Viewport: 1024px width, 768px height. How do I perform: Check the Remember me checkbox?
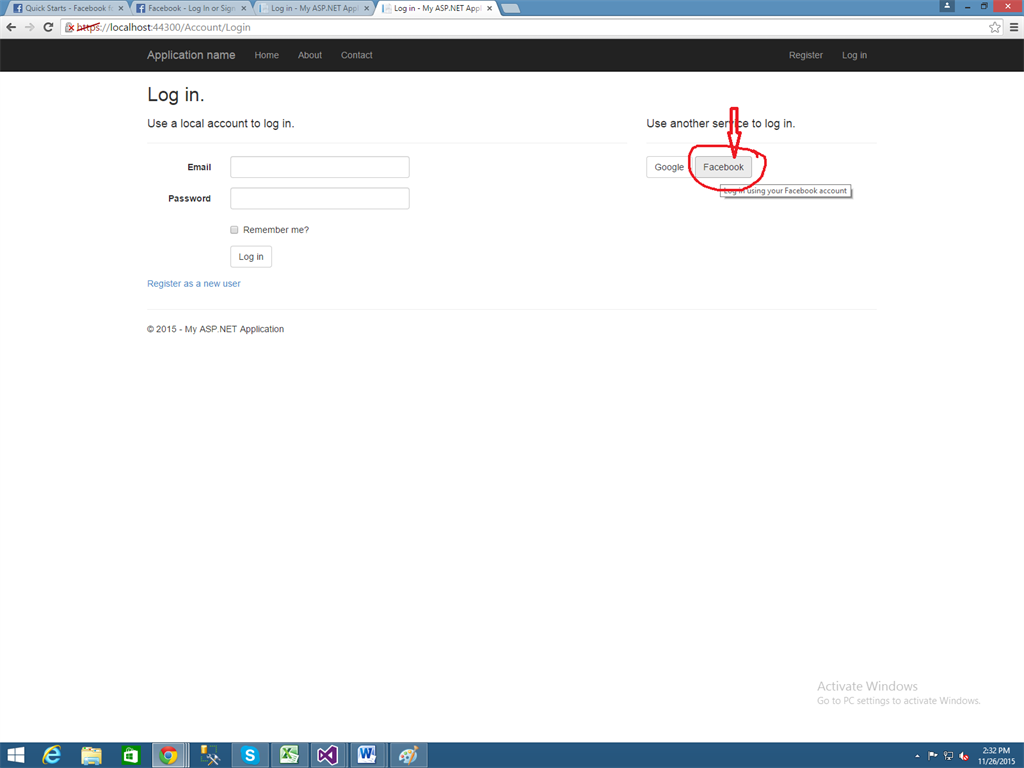[x=234, y=229]
